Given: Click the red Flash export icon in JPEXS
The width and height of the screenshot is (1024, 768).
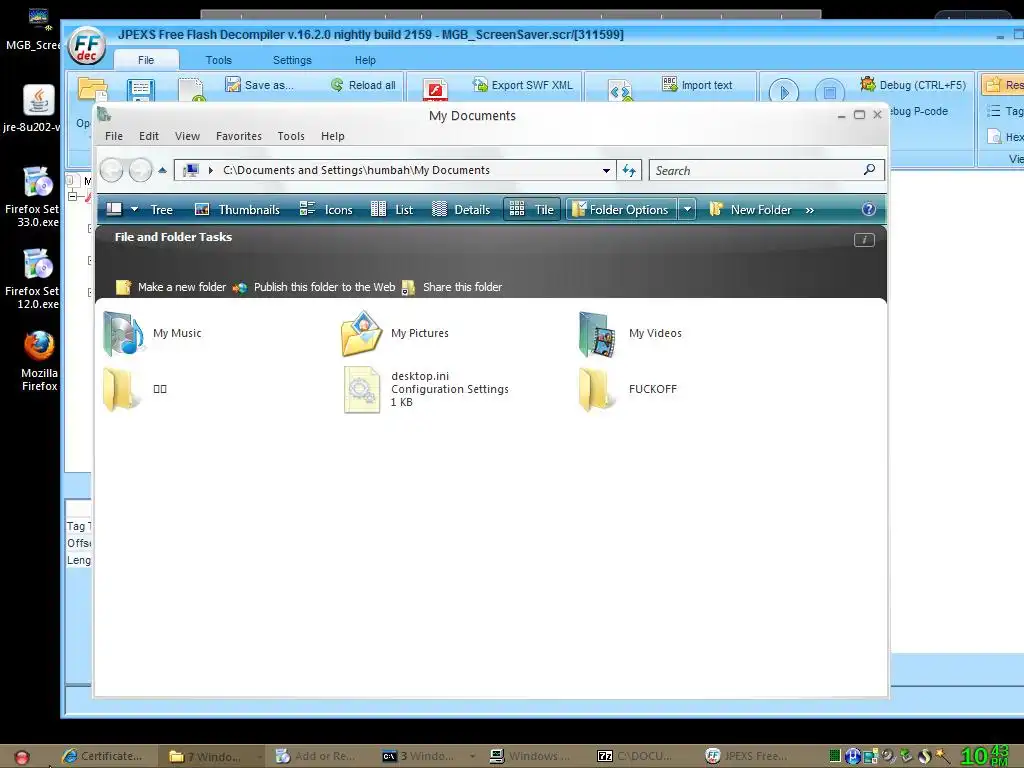Looking at the screenshot, I should pyautogui.click(x=435, y=91).
